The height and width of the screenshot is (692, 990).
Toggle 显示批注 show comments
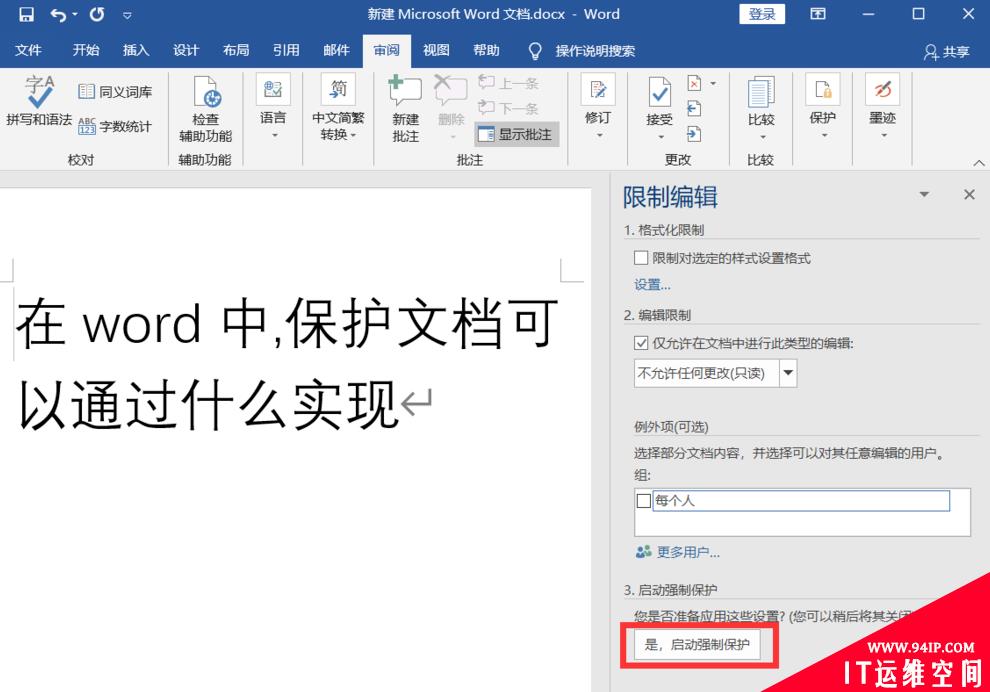pyautogui.click(x=516, y=134)
